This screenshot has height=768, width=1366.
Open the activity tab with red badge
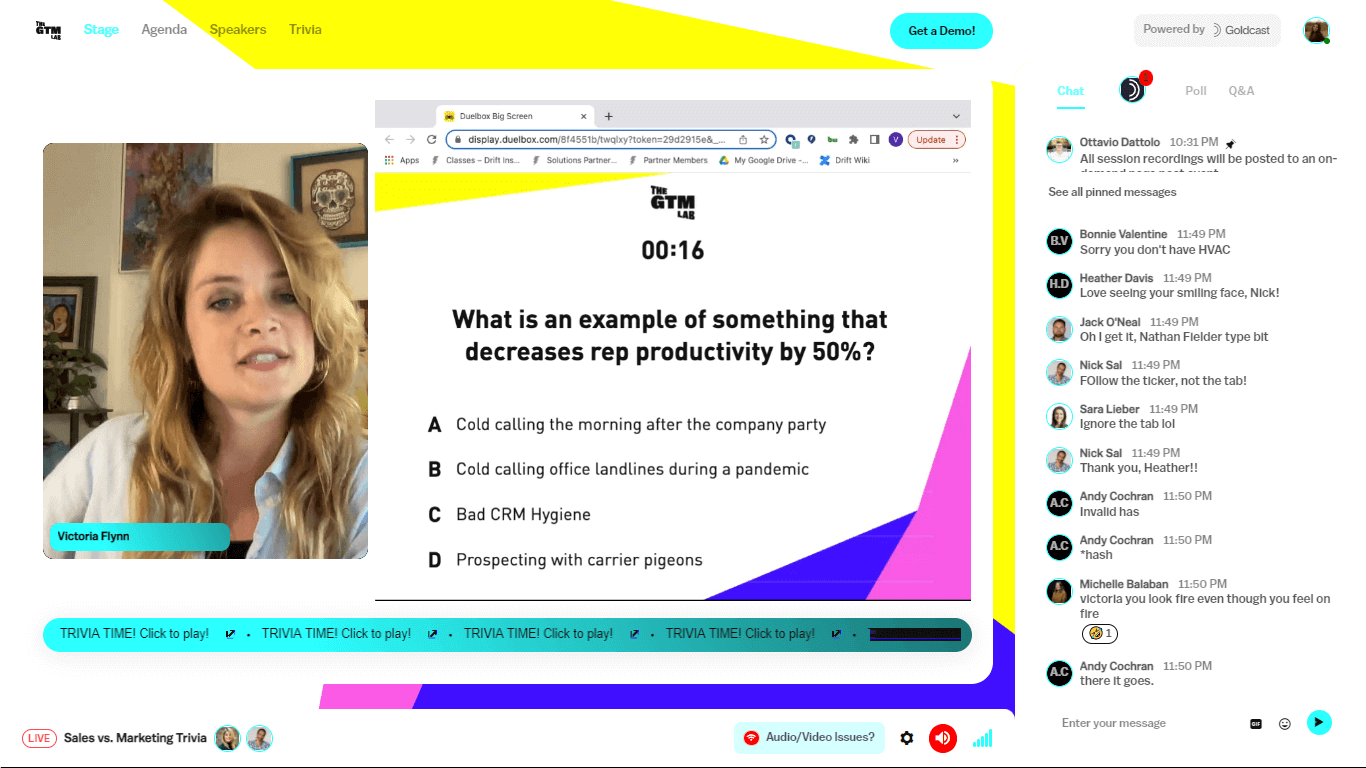point(1133,90)
